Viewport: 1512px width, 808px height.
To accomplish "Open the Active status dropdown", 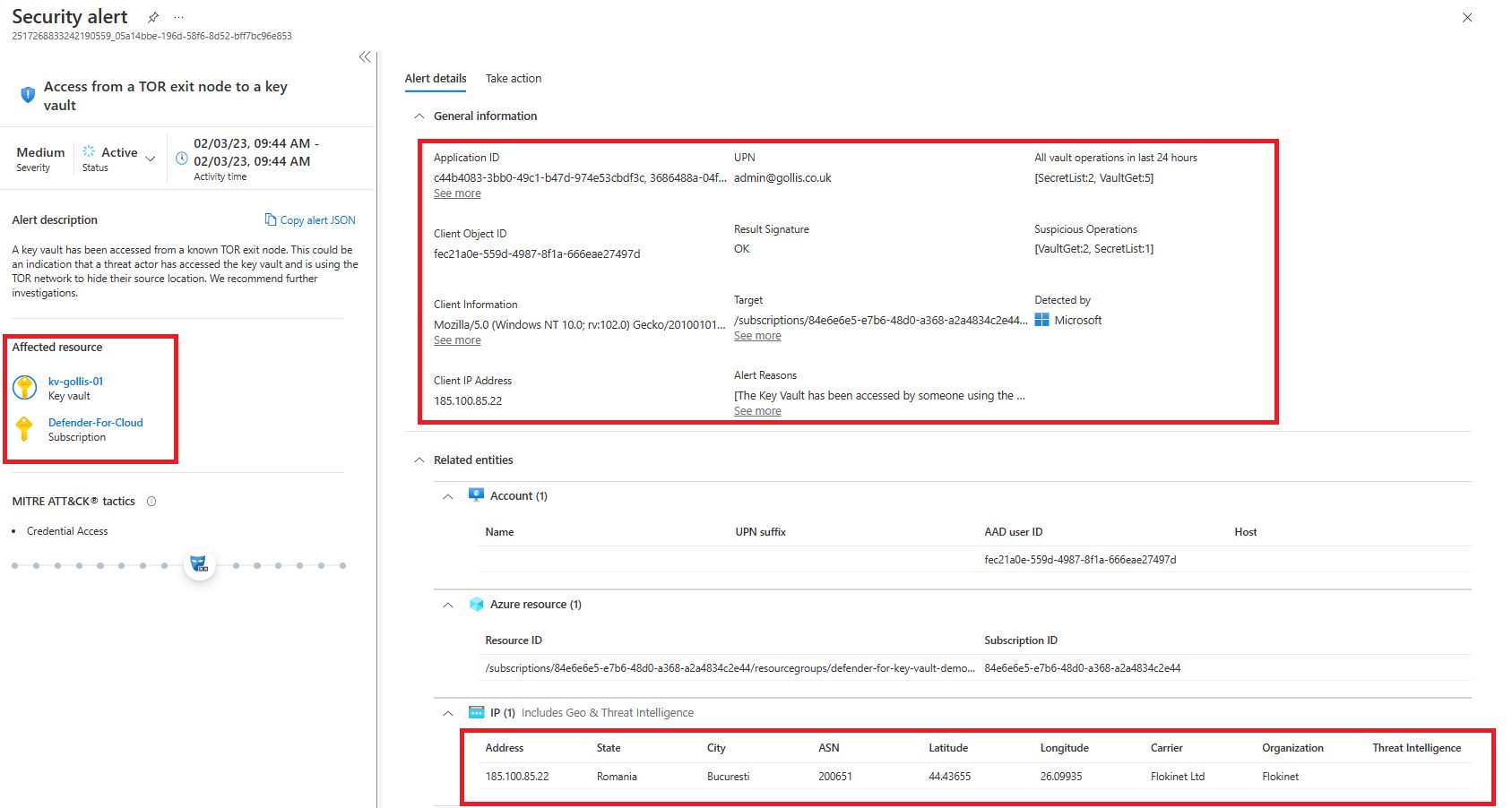I will pyautogui.click(x=151, y=159).
